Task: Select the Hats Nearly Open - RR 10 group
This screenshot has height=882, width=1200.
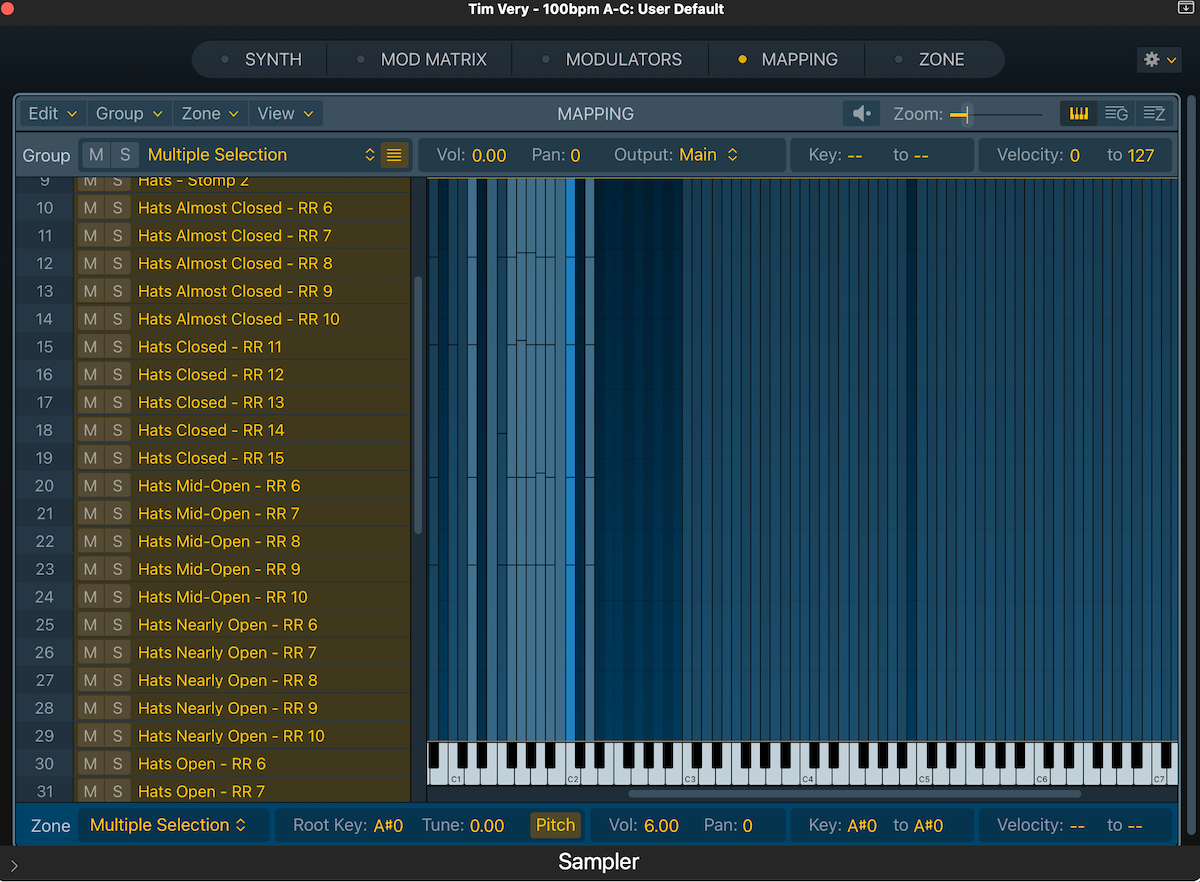Action: point(231,736)
